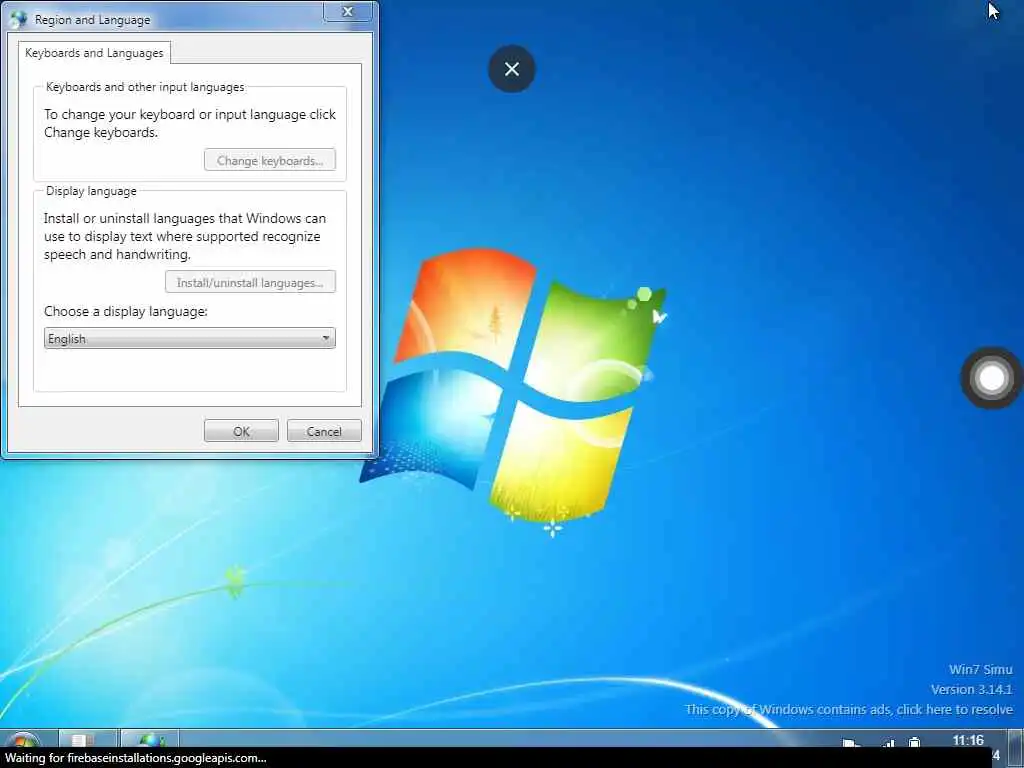This screenshot has width=1024, height=768.
Task: Click the Install/uninstall languages... button
Action: [x=250, y=282]
